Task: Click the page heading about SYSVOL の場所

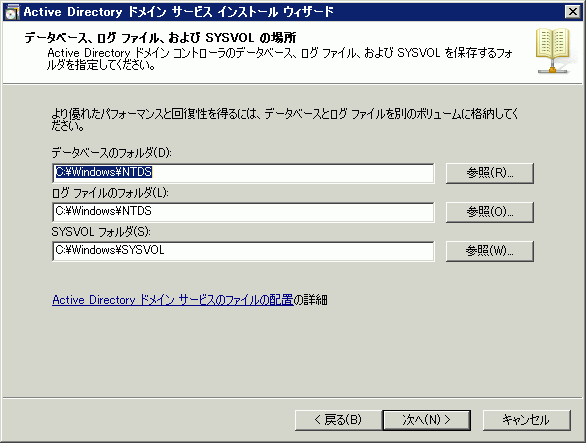Action: click(160, 38)
